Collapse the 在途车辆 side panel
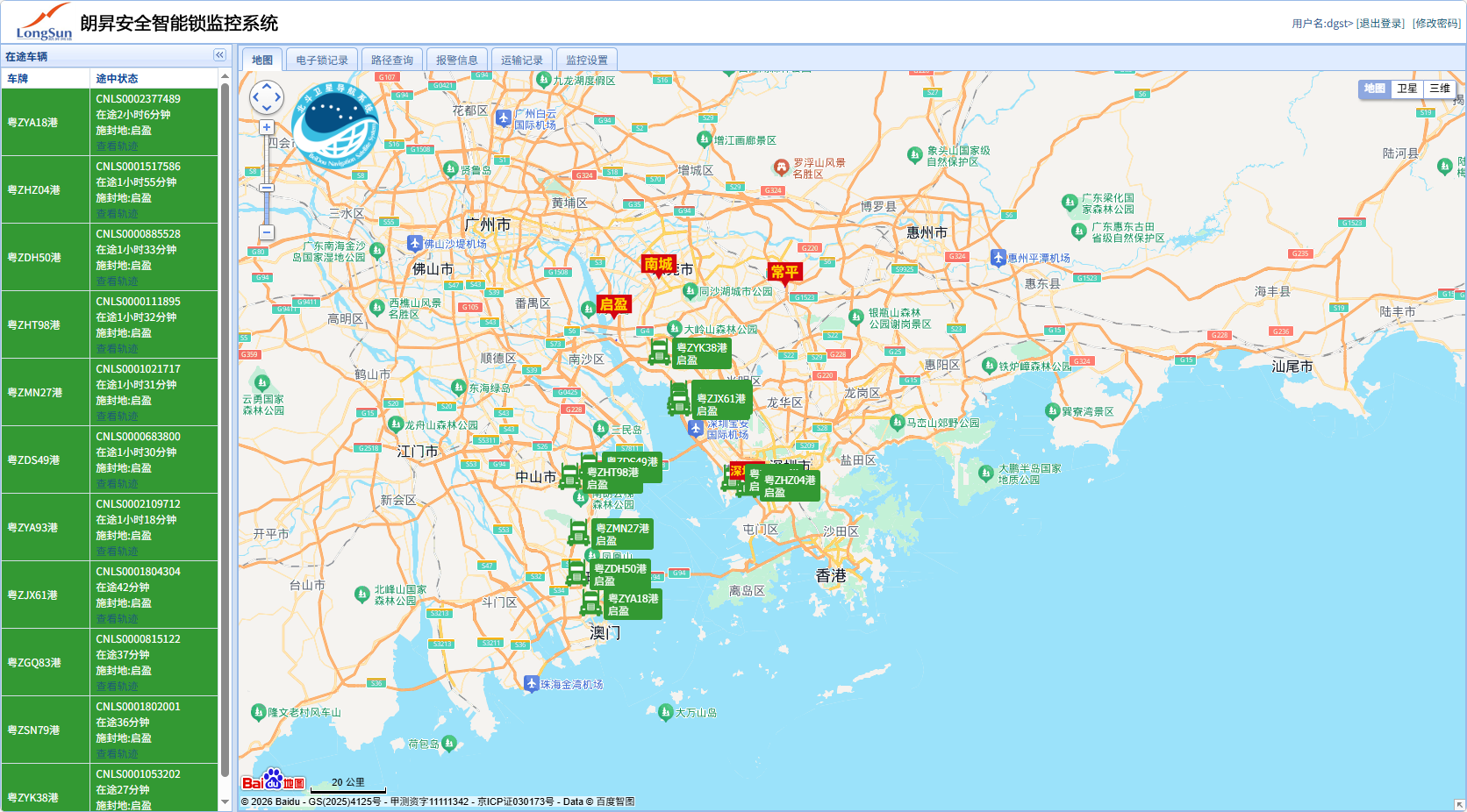 tap(219, 55)
